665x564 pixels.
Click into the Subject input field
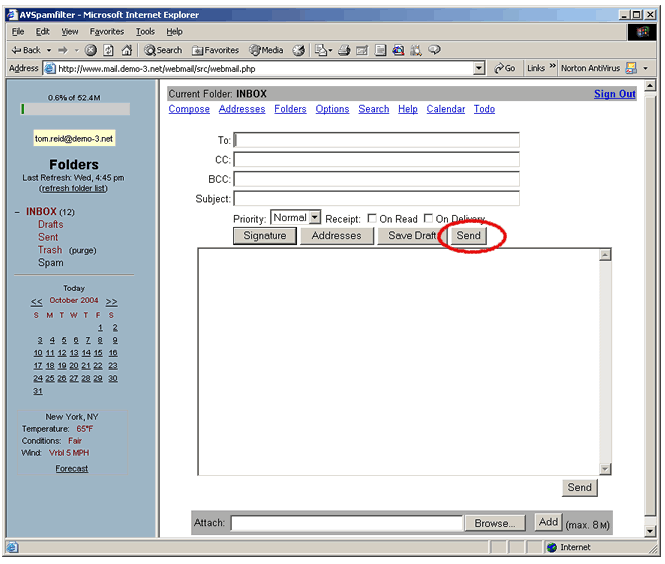(x=376, y=199)
